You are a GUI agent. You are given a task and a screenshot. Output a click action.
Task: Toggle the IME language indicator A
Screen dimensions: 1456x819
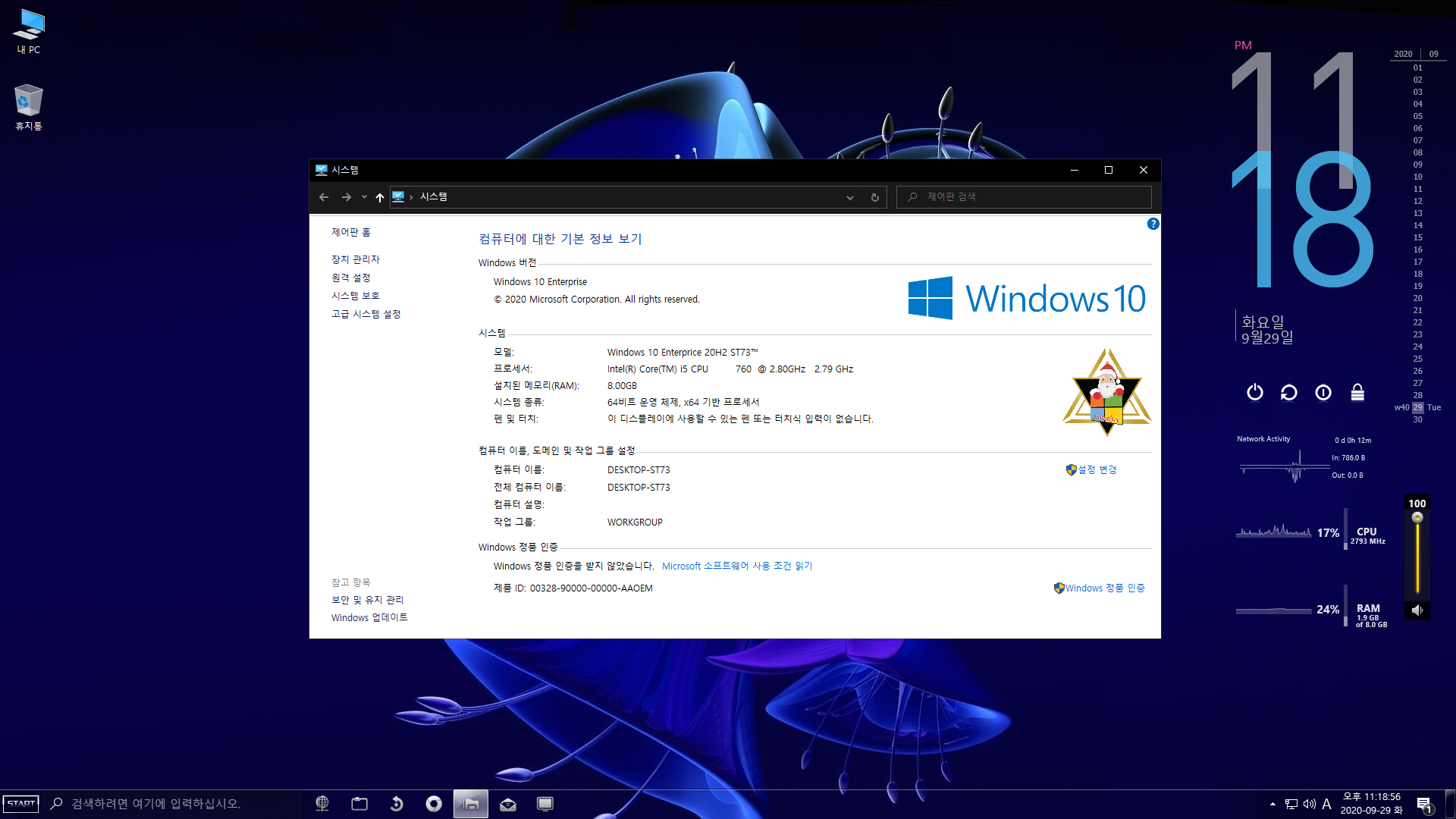pos(1326,804)
